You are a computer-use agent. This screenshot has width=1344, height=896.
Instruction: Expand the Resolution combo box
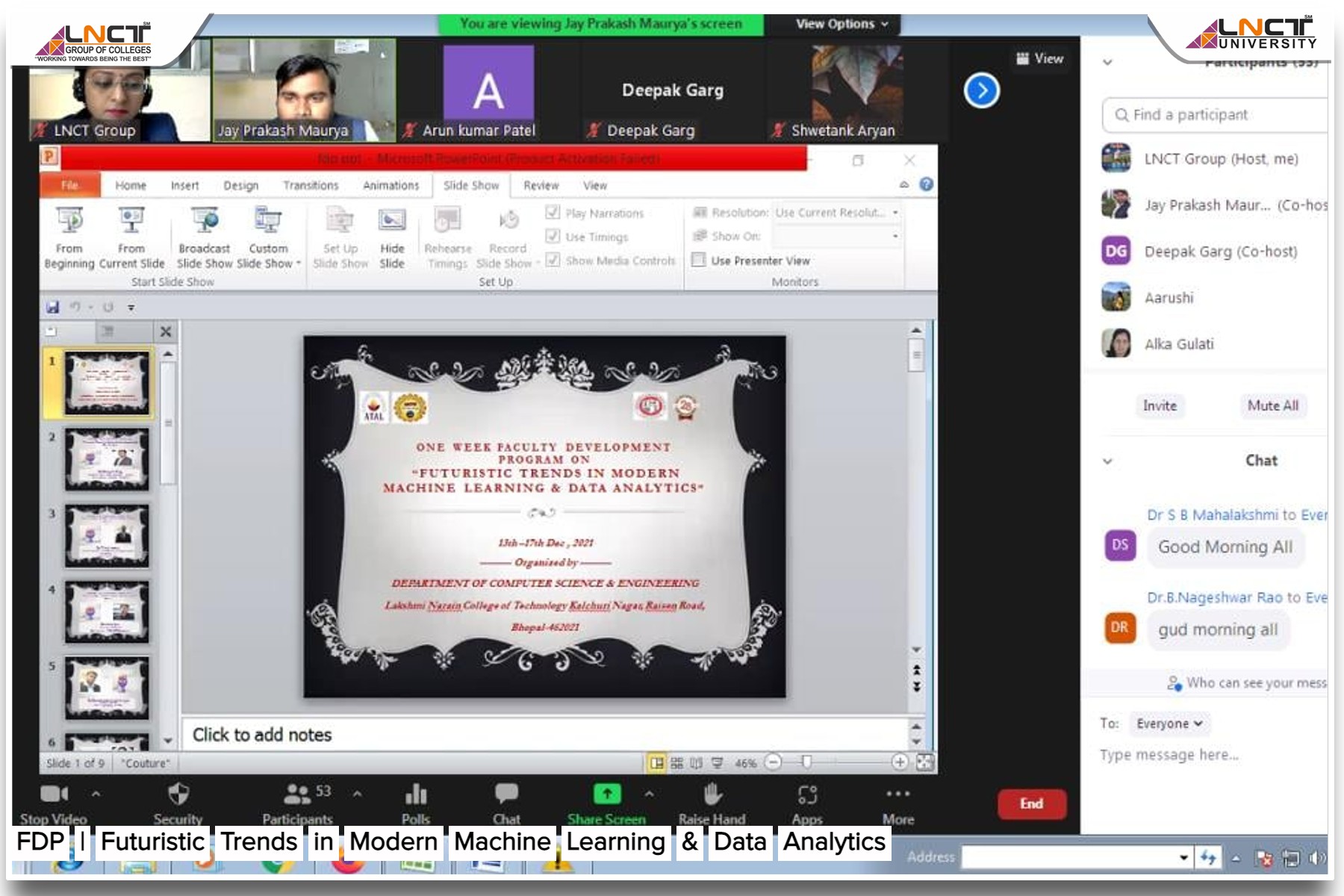895,213
